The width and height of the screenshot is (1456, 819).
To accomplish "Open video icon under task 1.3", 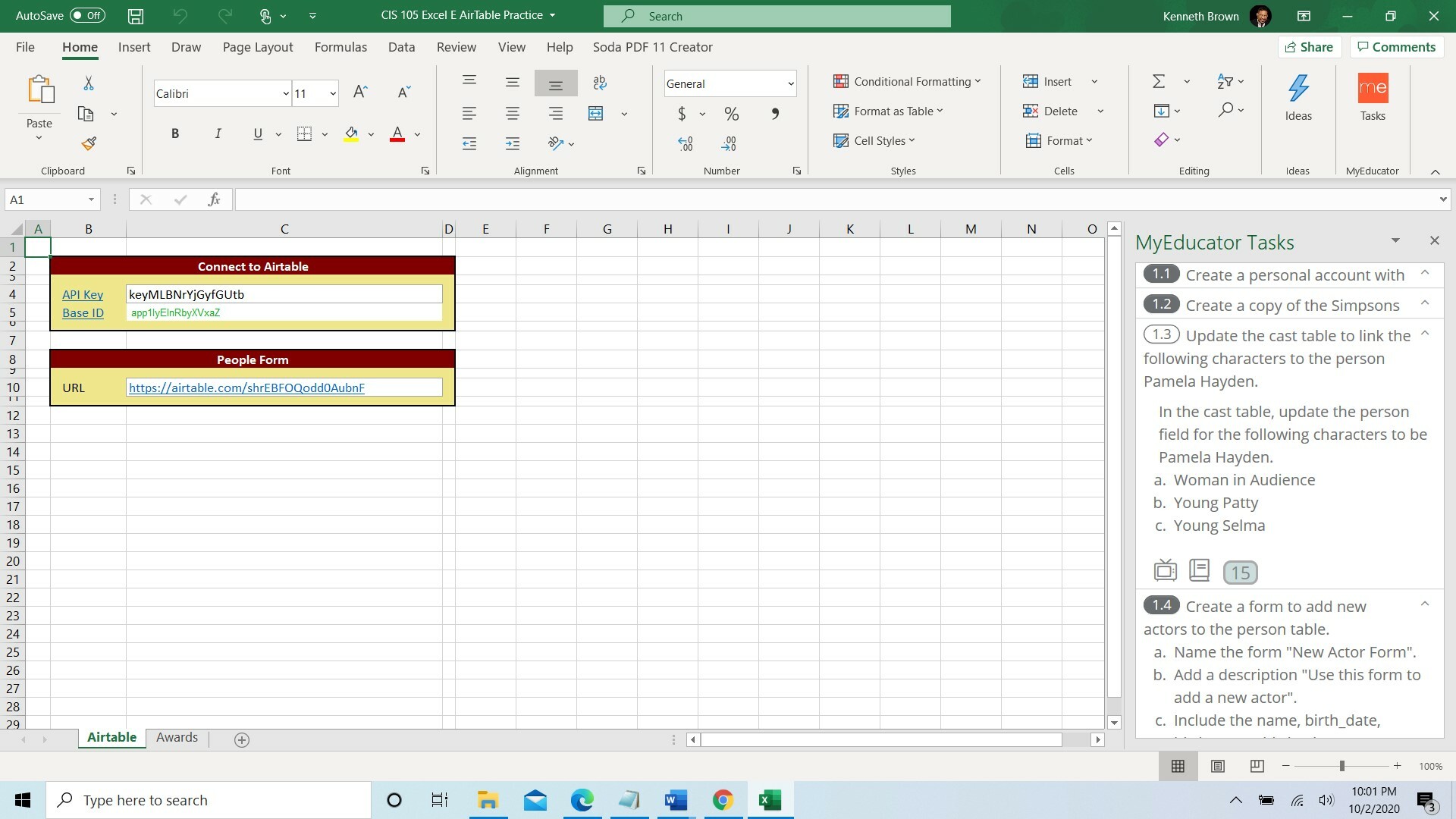I will [x=1165, y=570].
